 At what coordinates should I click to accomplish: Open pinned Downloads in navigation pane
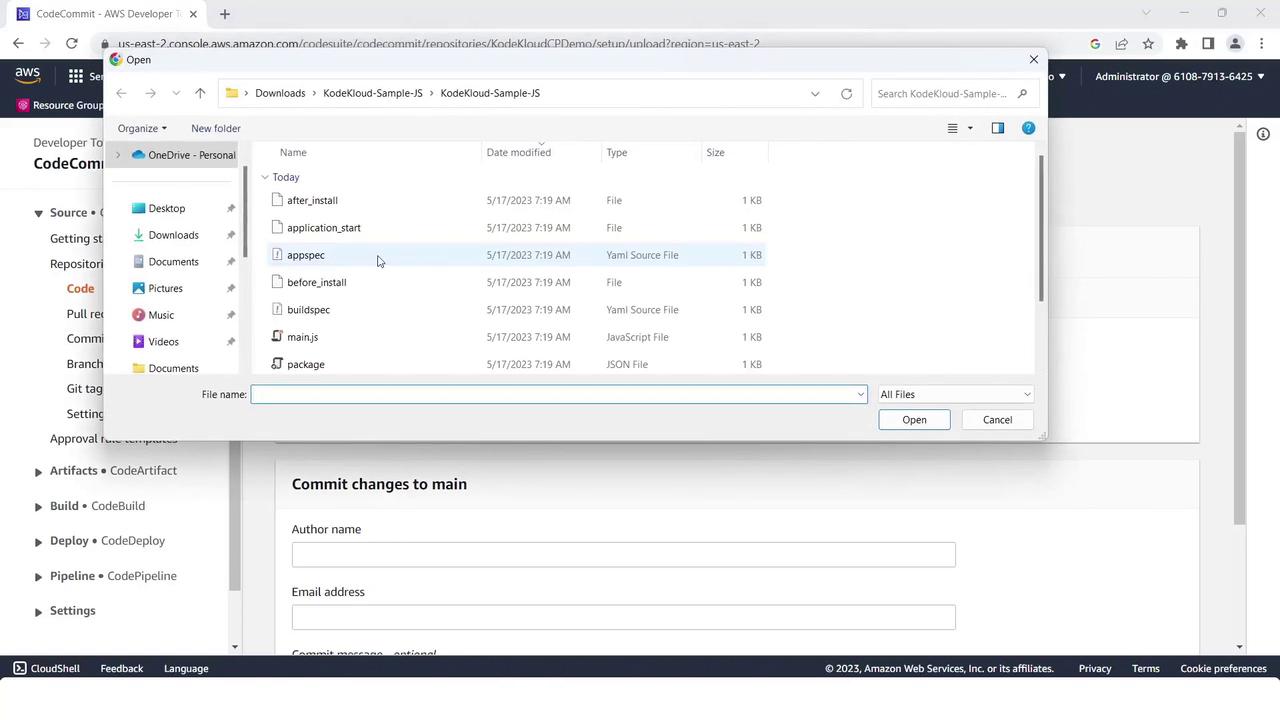(x=173, y=235)
